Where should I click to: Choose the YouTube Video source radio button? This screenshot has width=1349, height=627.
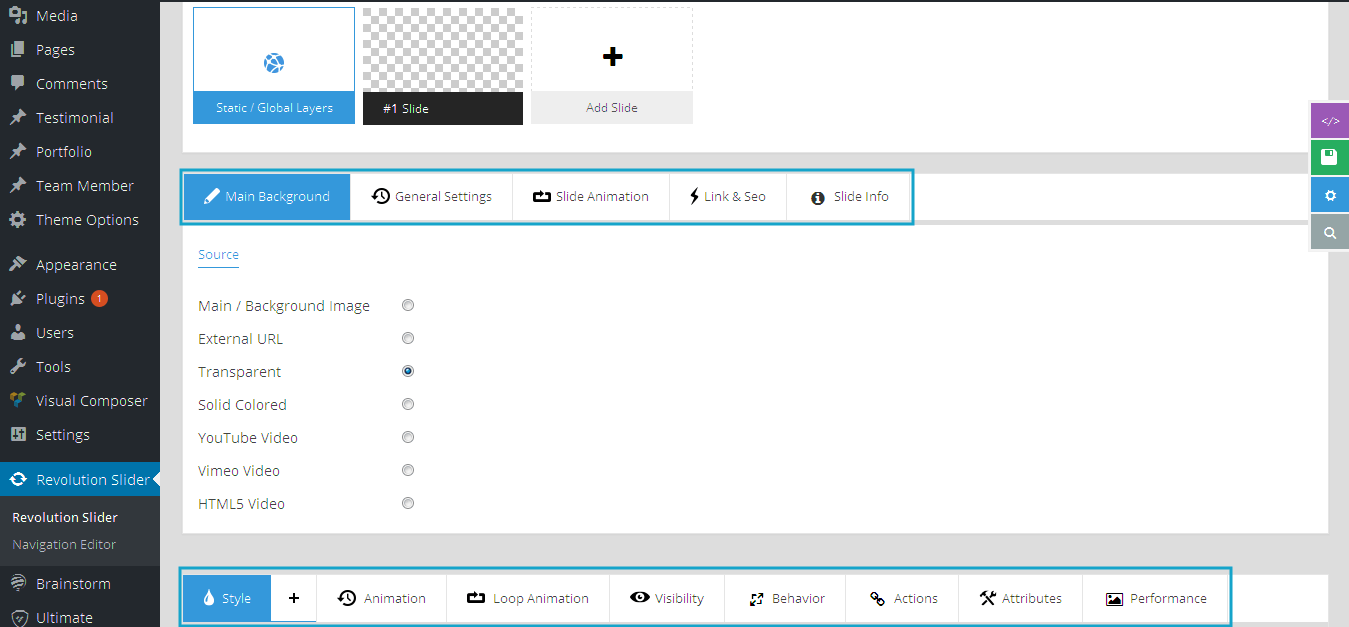408,438
